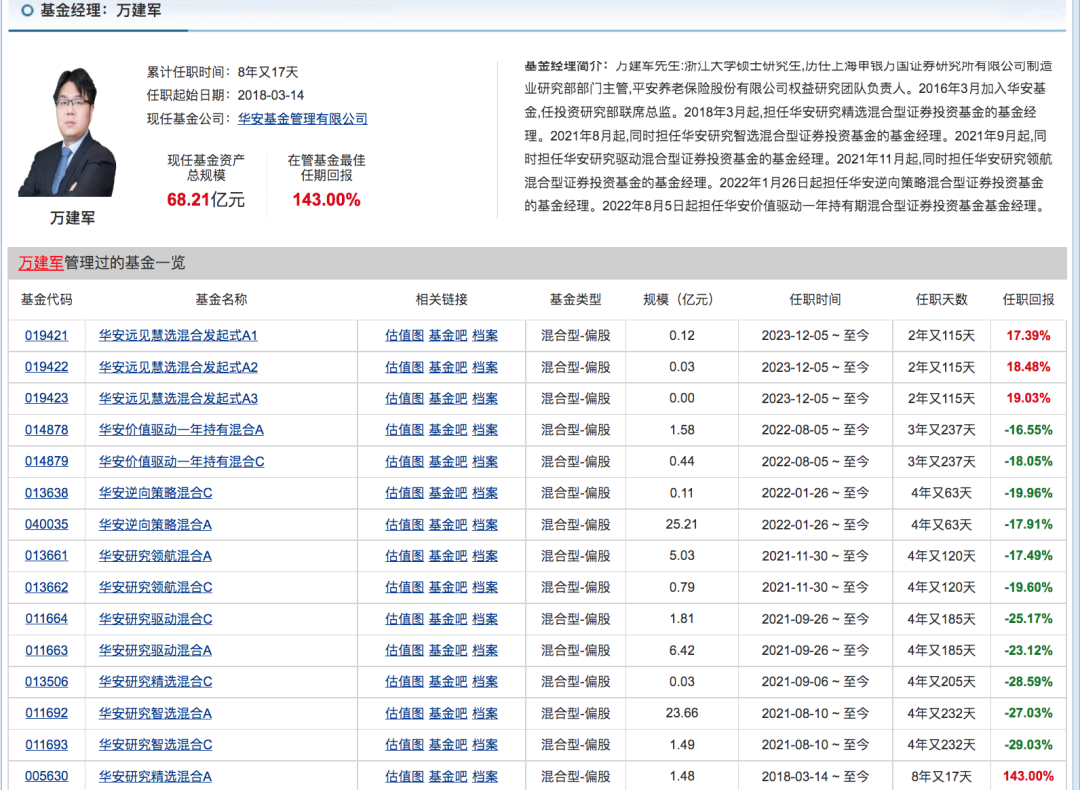This screenshot has height=790, width=1080.
Task: Open 估值图 for 华安逆向策略混合A
Action: click(x=404, y=524)
